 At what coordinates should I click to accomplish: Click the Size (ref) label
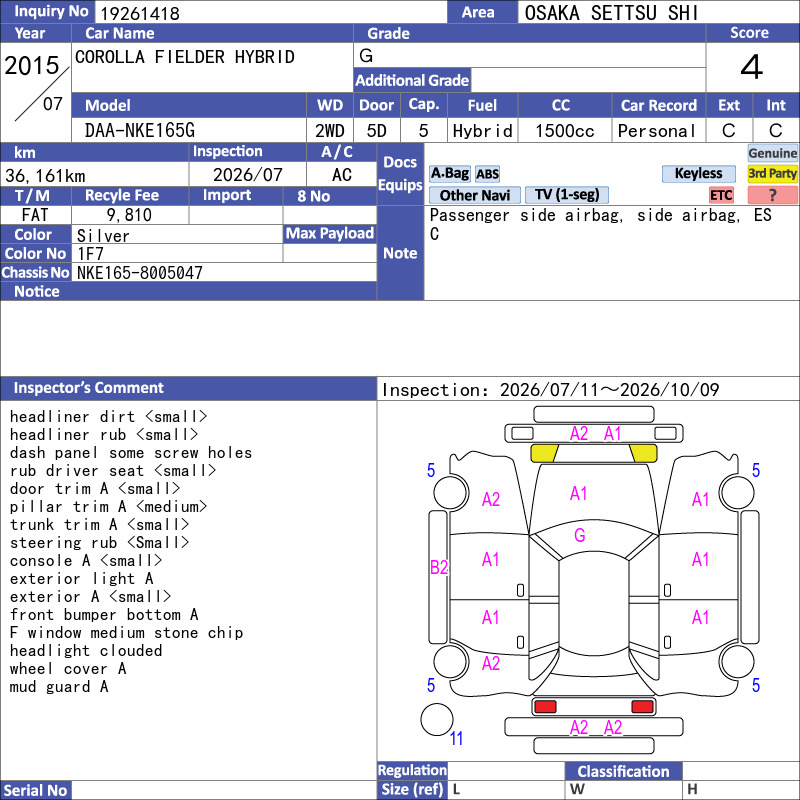tap(412, 790)
